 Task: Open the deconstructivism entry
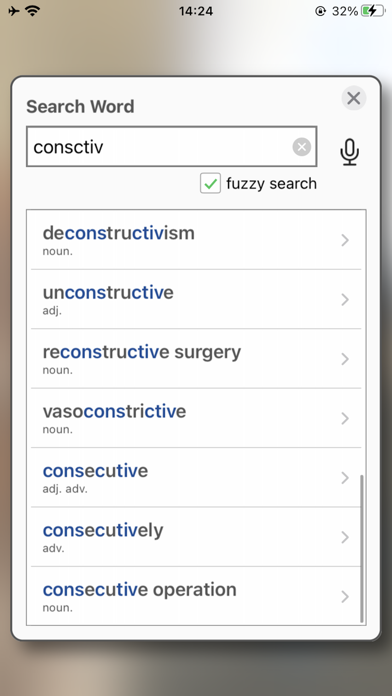[196, 240]
